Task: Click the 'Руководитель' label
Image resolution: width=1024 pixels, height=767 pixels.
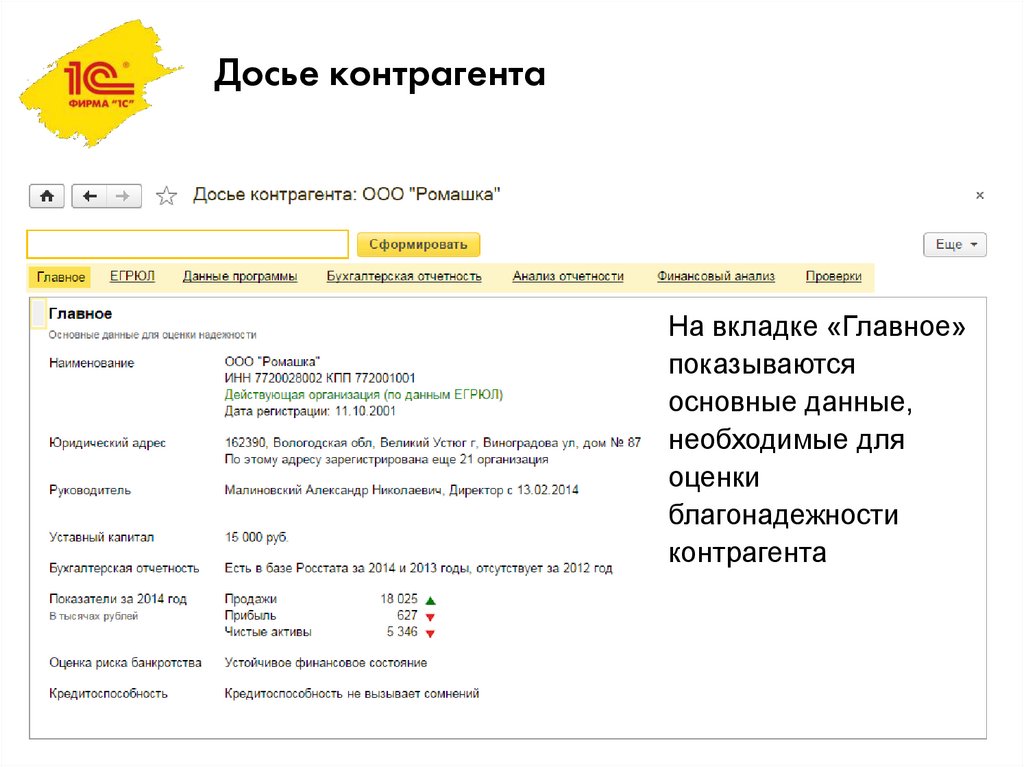Action: [x=90, y=491]
